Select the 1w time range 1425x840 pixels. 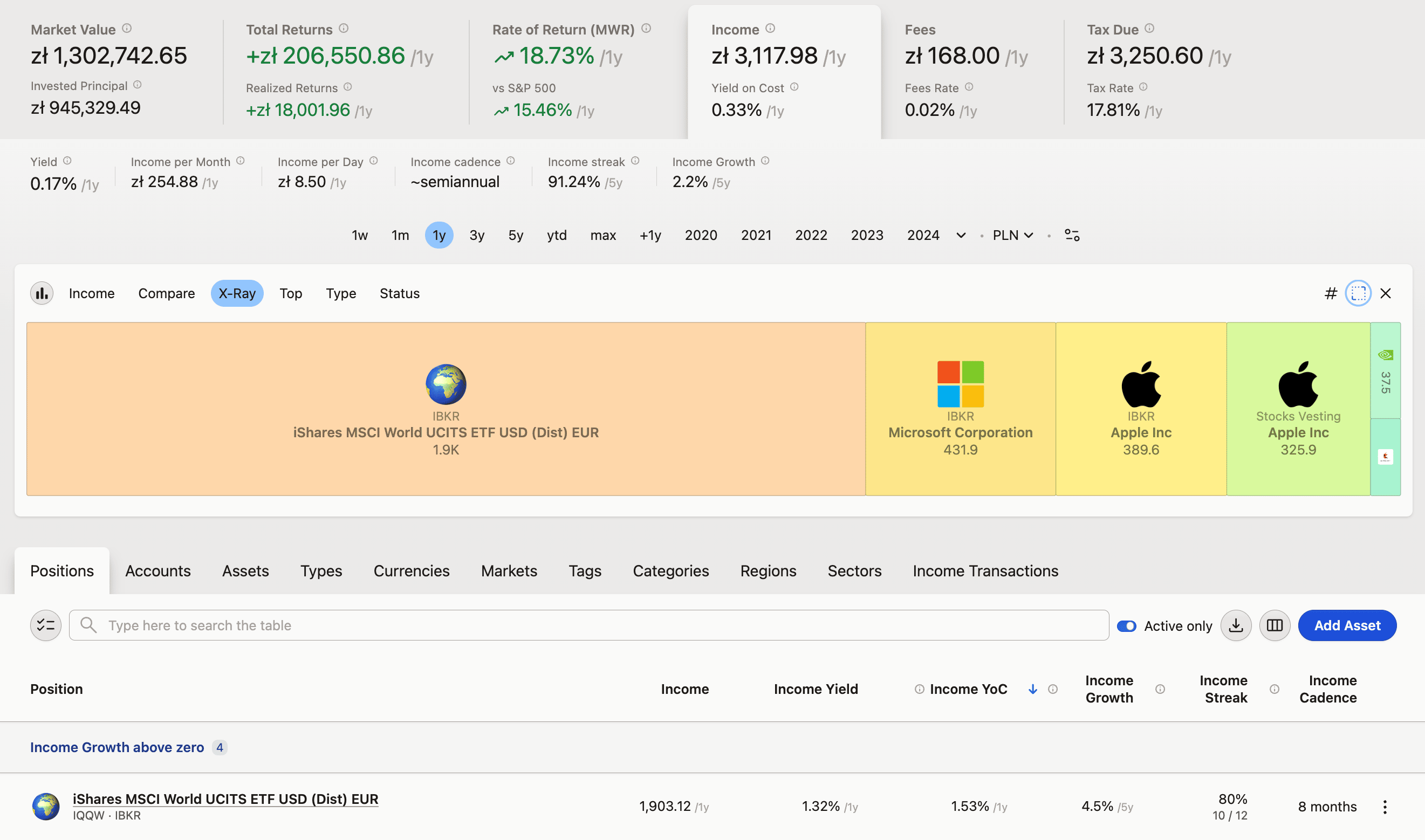[360, 235]
